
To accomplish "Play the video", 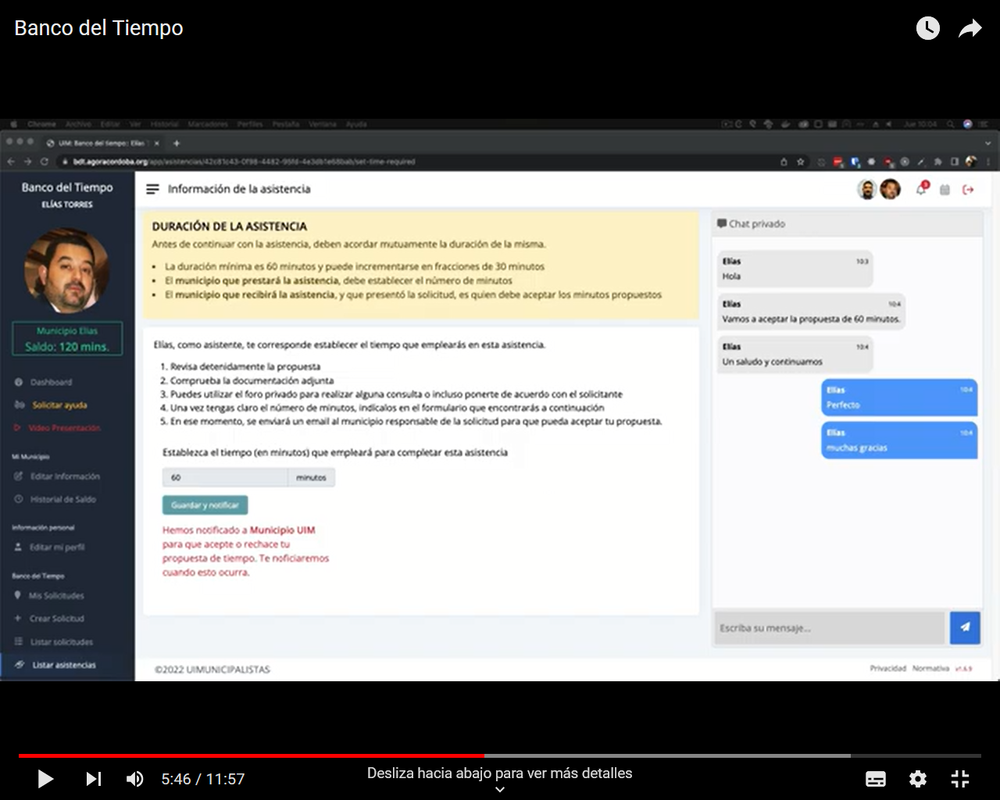I will tap(45, 778).
